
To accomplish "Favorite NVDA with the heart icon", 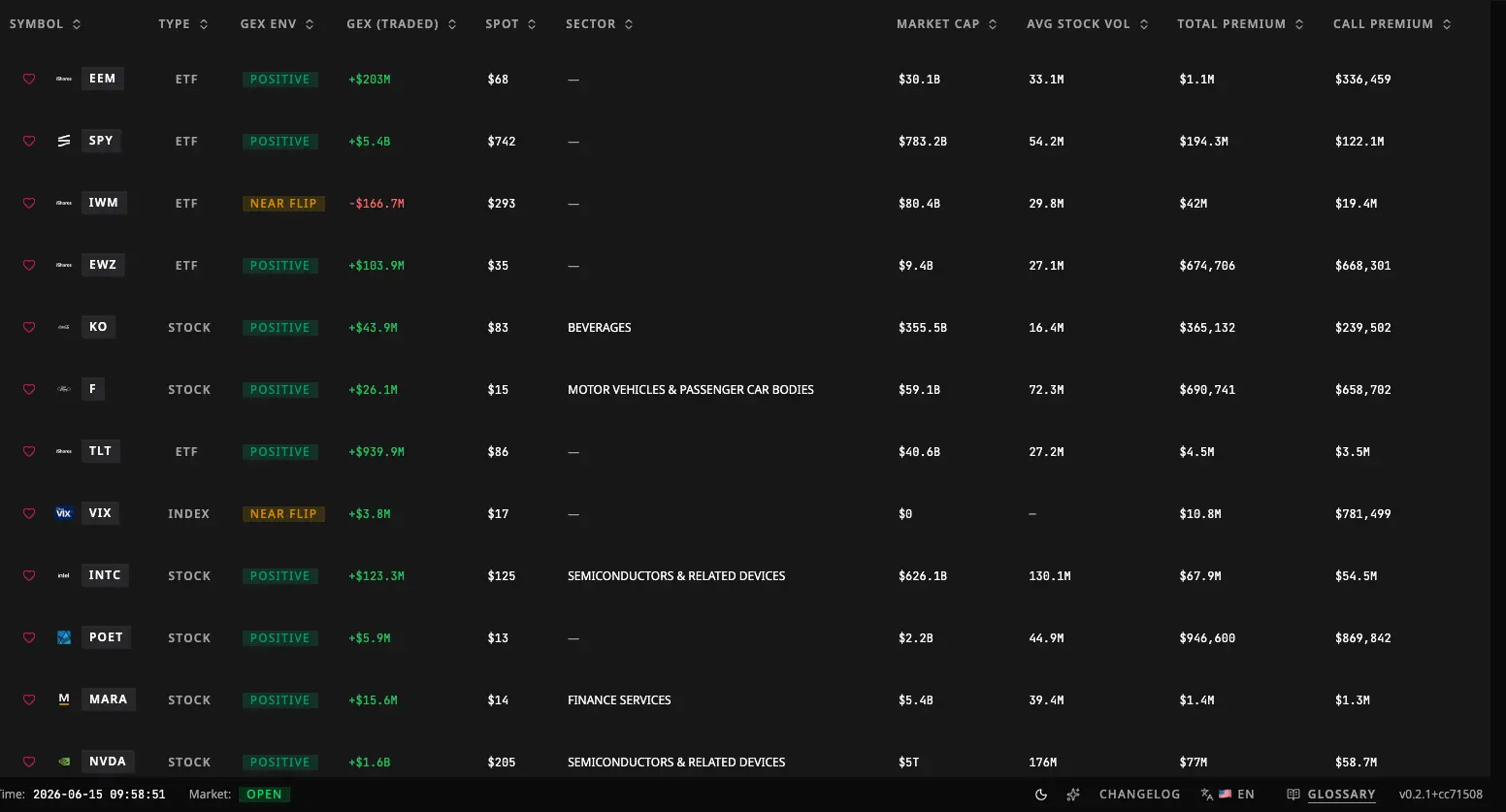I will (x=29, y=763).
